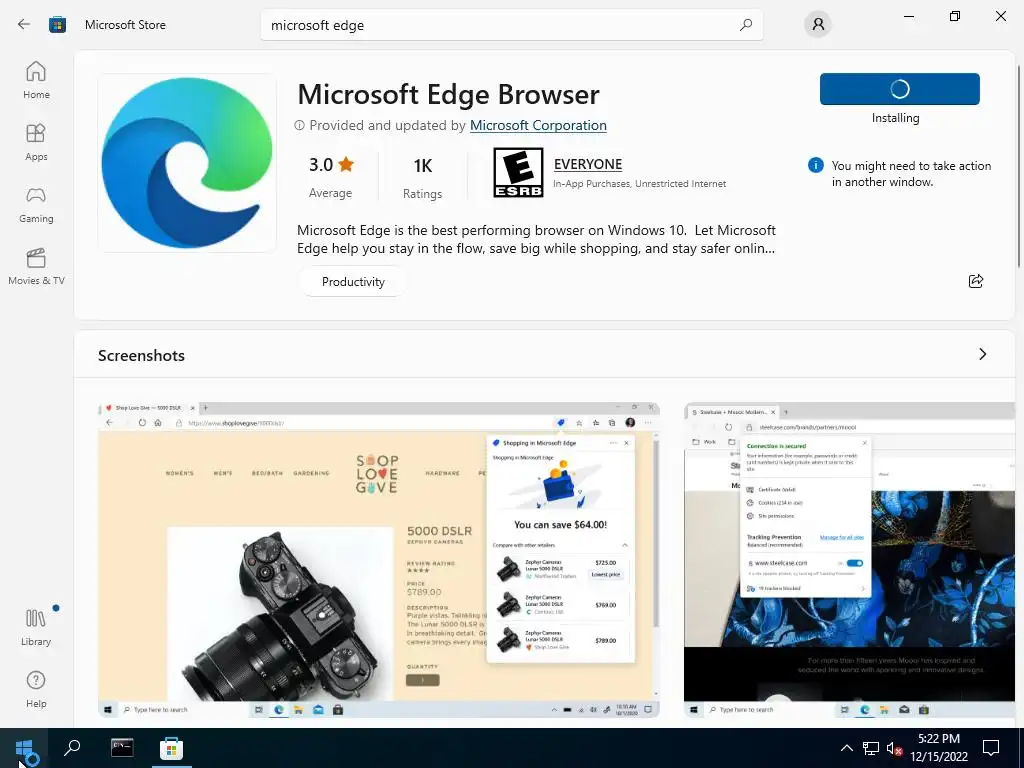This screenshot has width=1024, height=768.
Task: Click the Microsoft Store taskbar icon
Action: (x=172, y=748)
